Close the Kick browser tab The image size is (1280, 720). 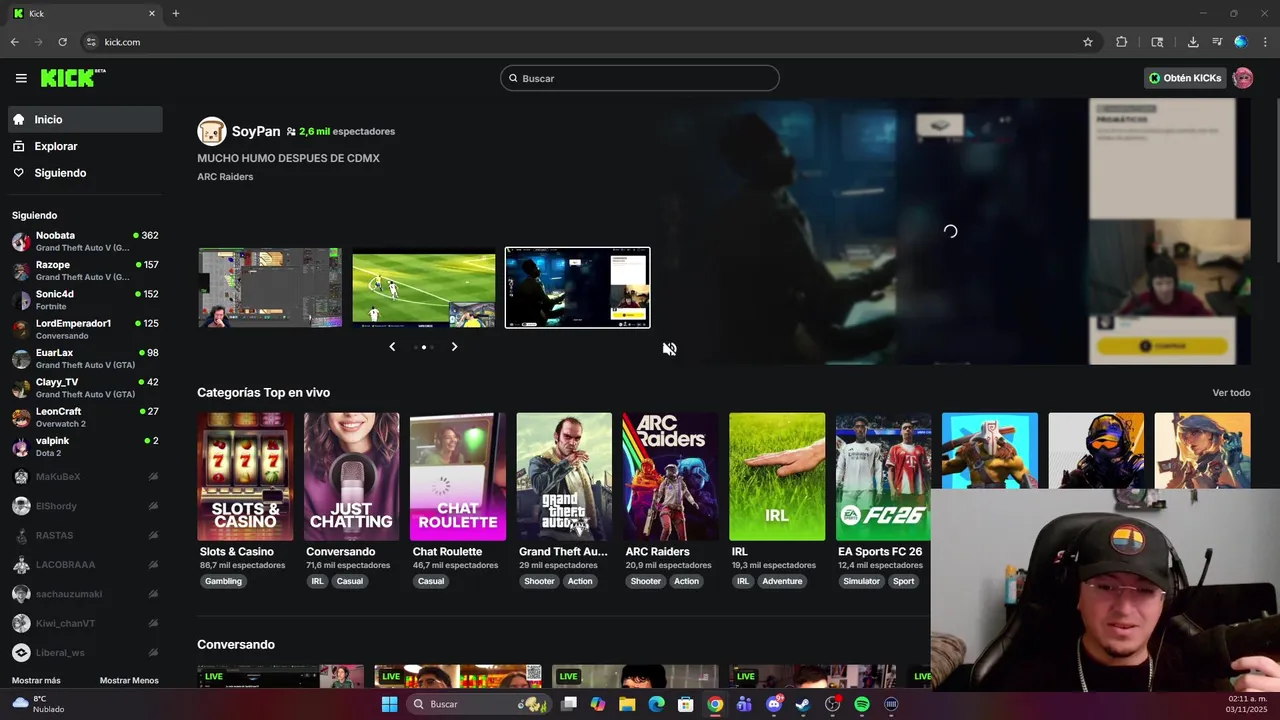tap(152, 14)
